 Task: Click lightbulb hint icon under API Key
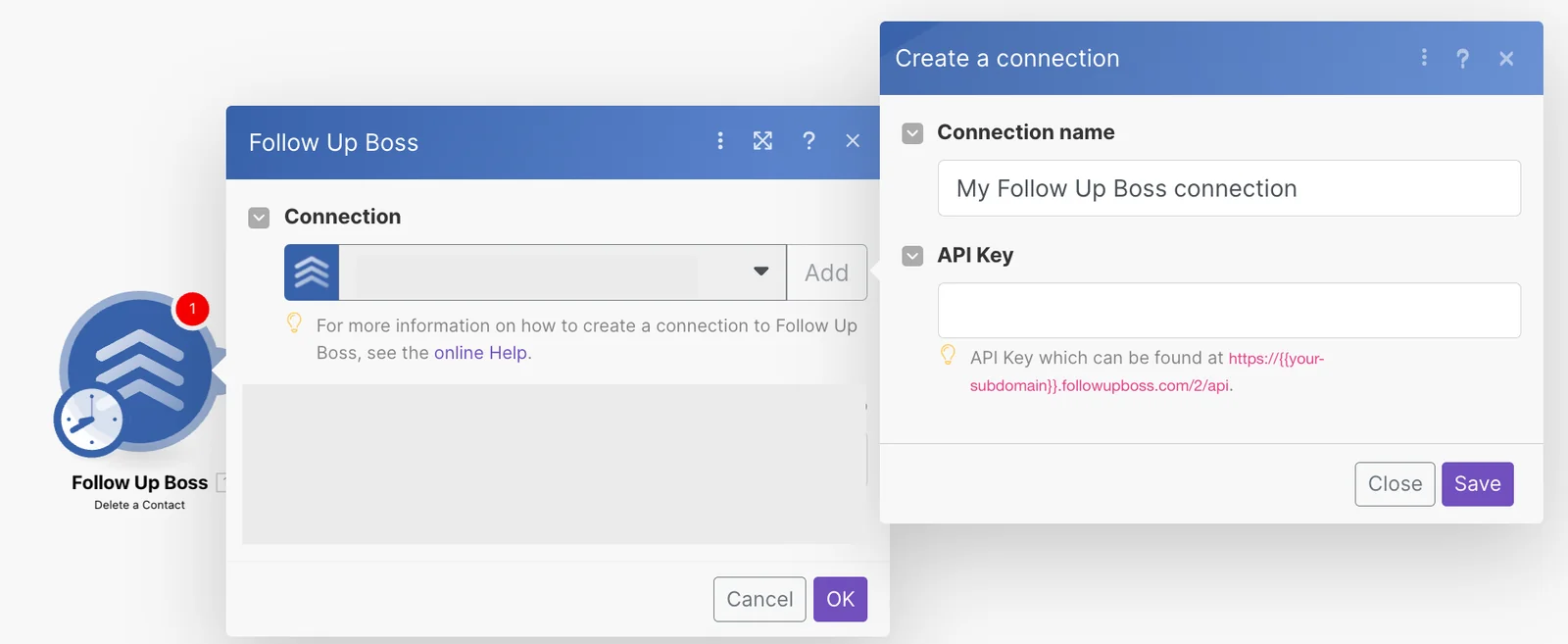click(948, 355)
